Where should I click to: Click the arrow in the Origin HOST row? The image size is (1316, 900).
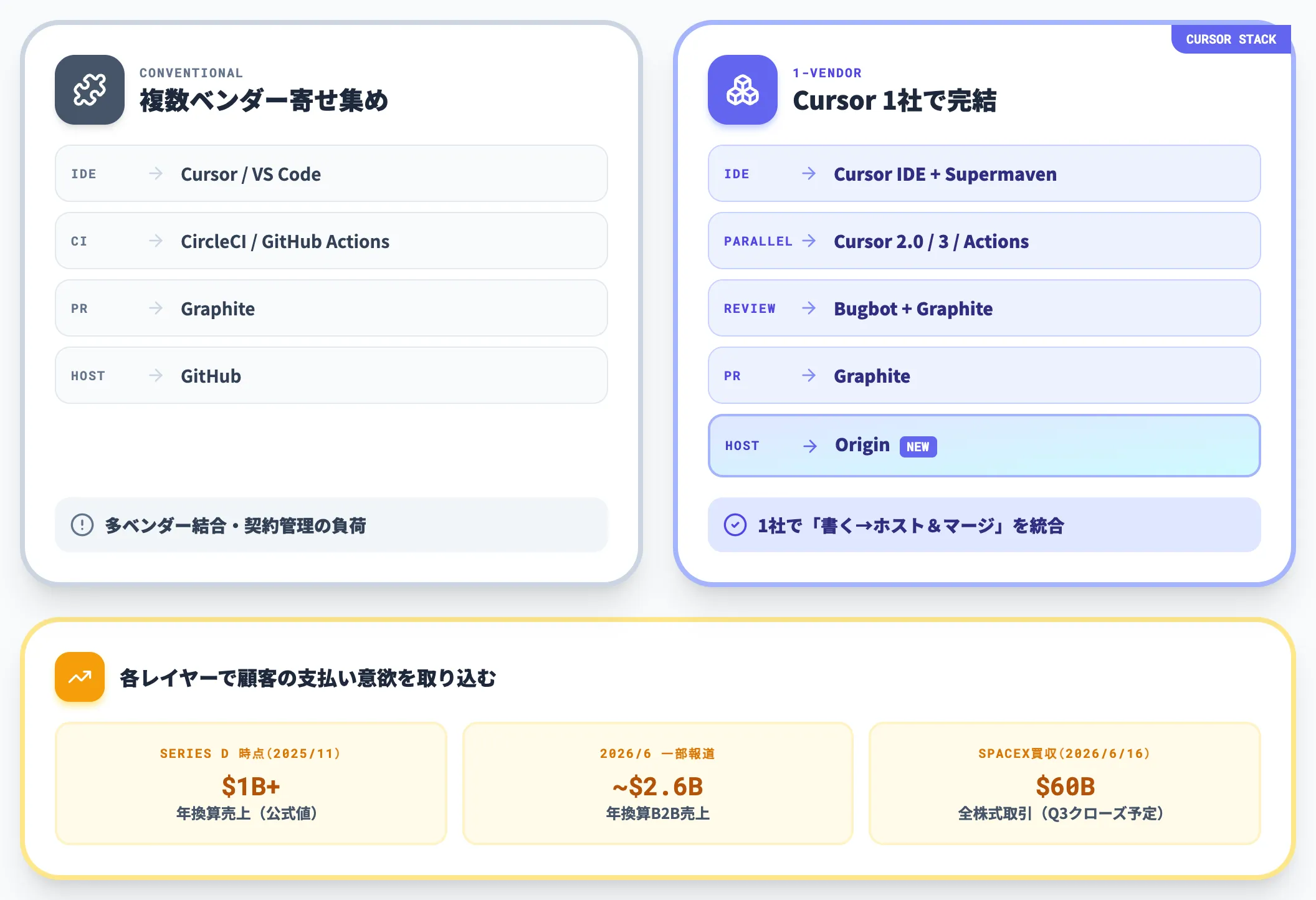810,446
